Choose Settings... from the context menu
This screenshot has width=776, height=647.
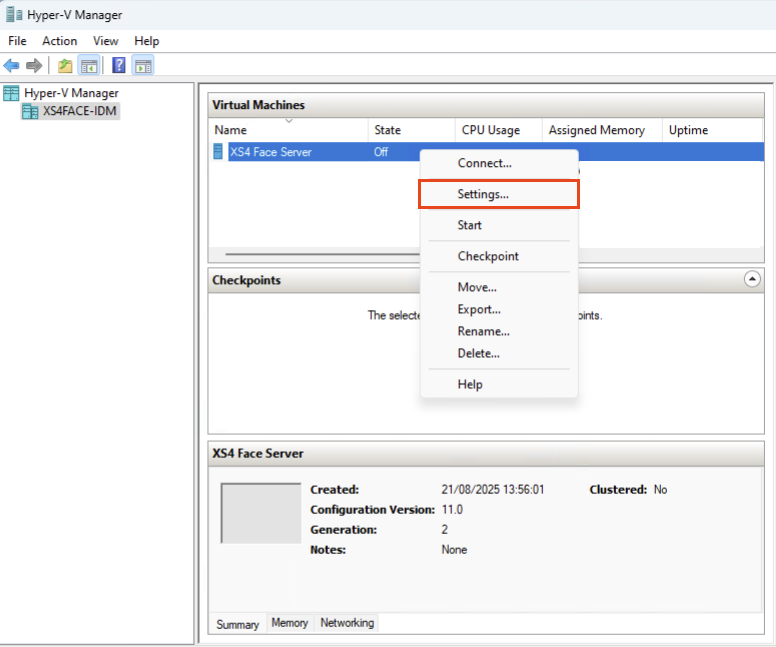(x=499, y=194)
